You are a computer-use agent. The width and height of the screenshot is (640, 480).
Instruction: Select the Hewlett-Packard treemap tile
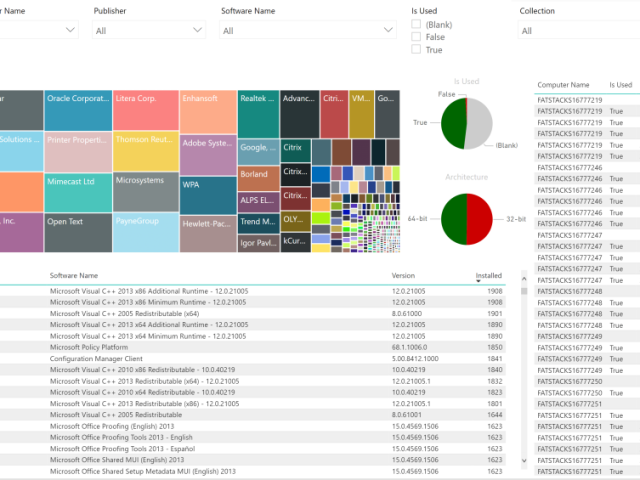pos(208,234)
